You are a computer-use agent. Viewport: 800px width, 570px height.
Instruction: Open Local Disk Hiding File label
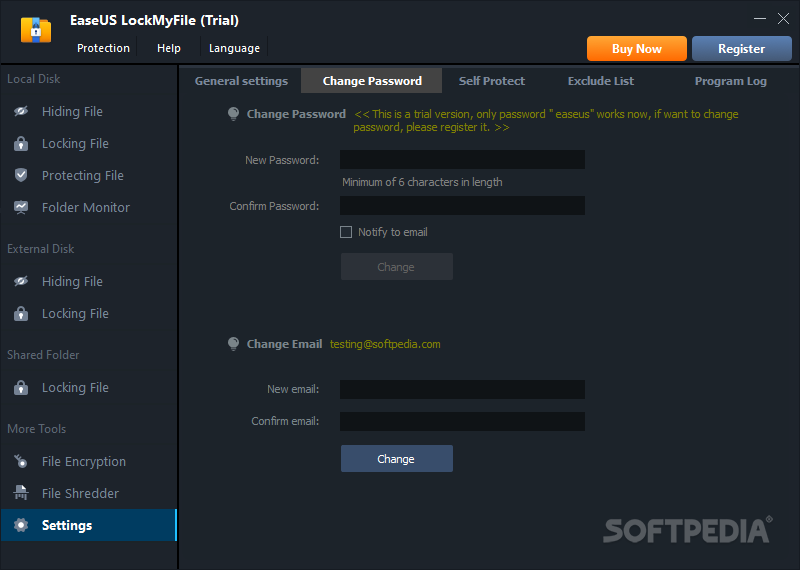pyautogui.click(x=72, y=111)
